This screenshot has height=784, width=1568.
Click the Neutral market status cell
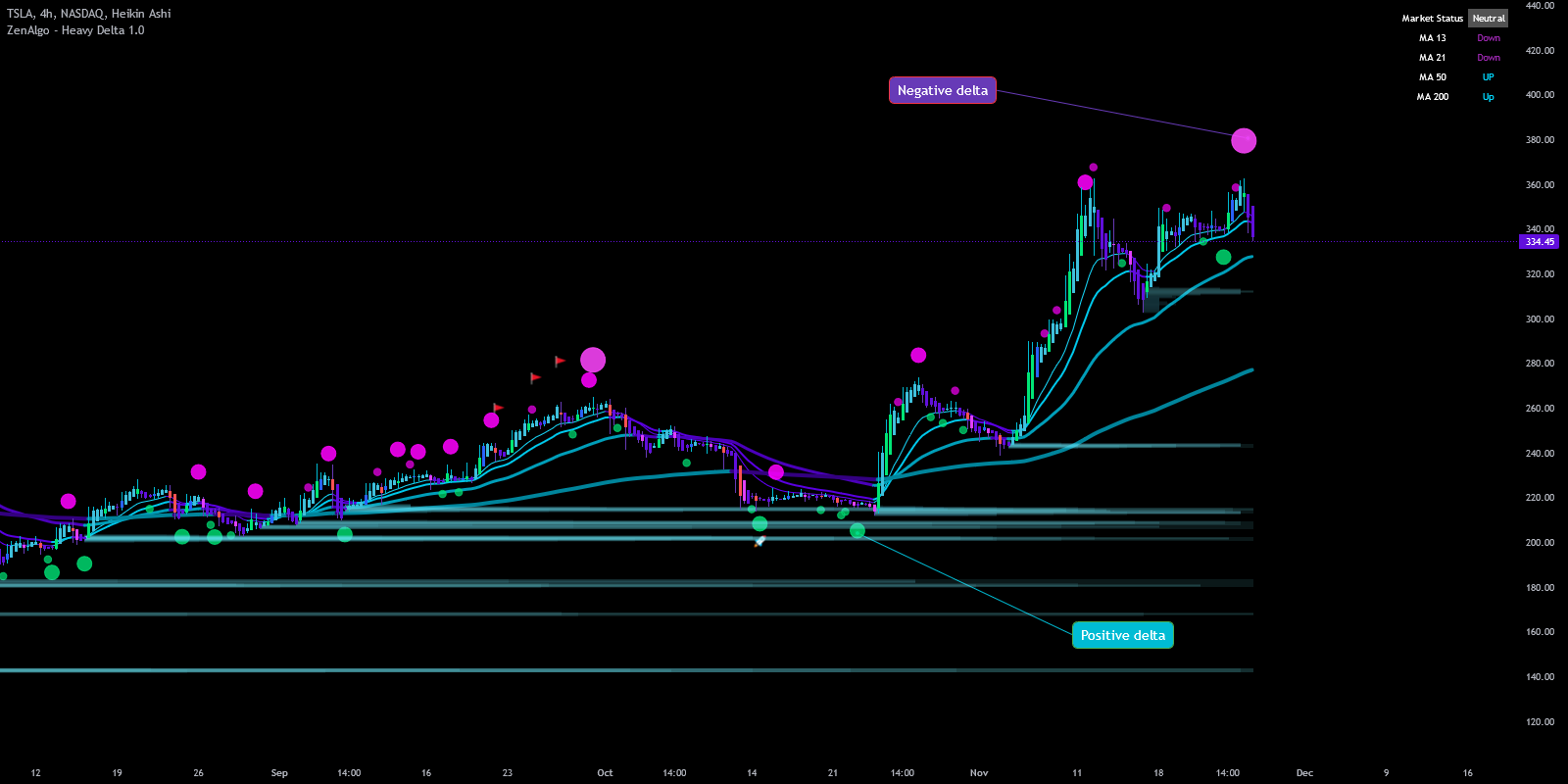pyautogui.click(x=1488, y=18)
